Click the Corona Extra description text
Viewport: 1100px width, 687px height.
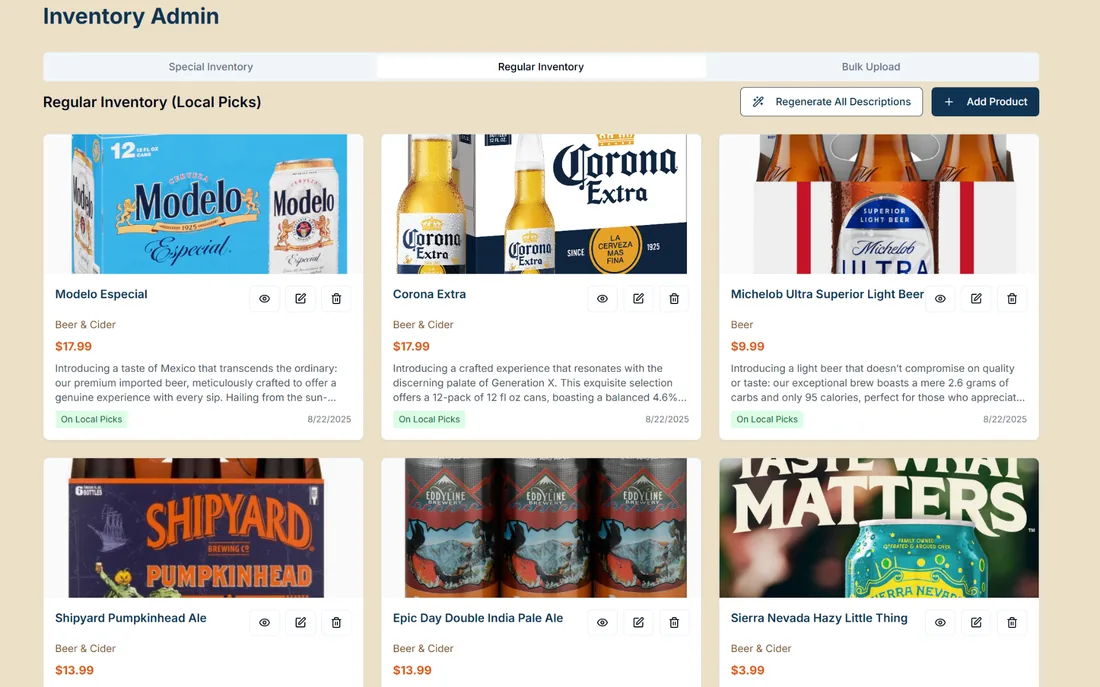[x=539, y=383]
